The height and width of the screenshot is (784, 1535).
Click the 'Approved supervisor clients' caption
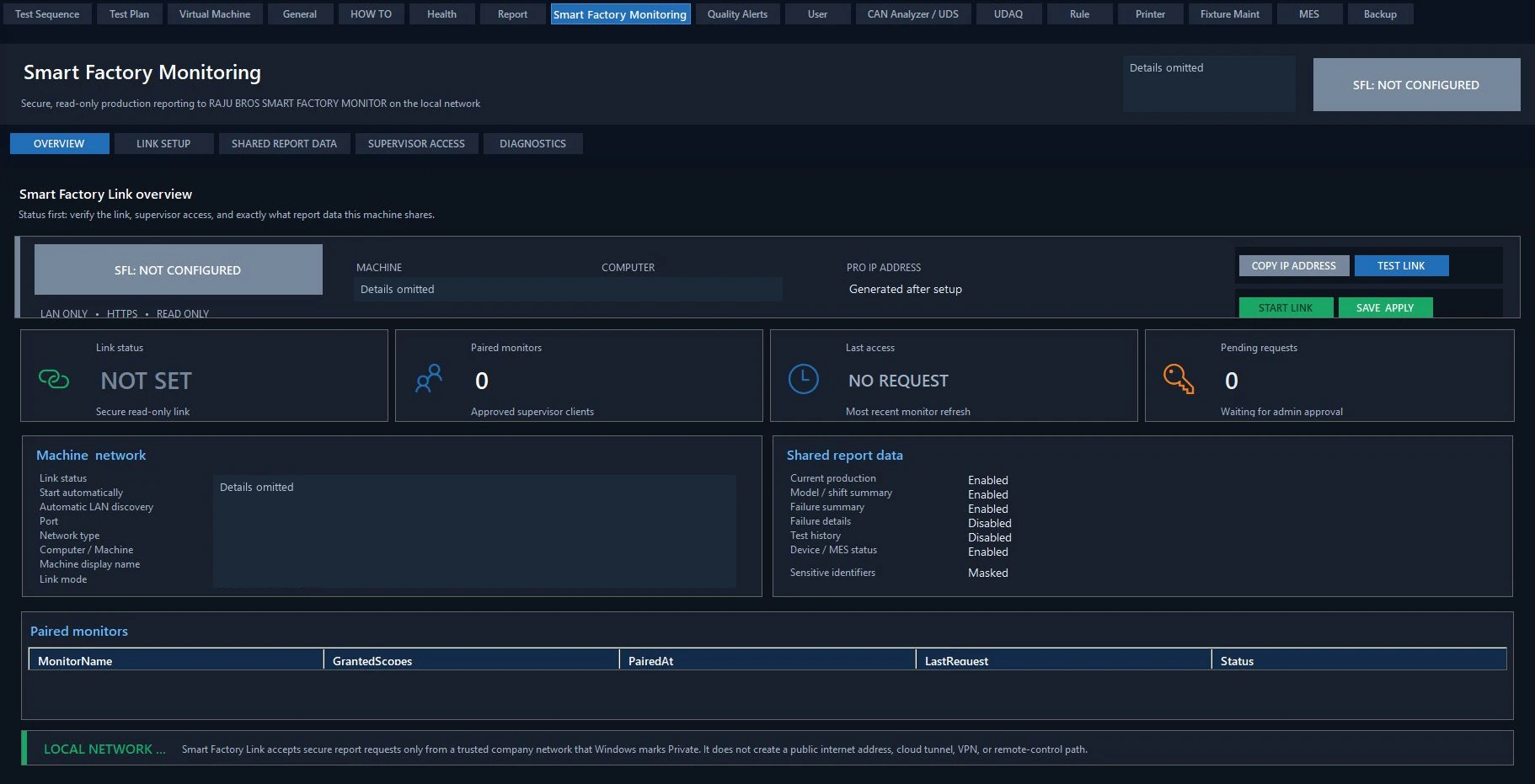532,412
